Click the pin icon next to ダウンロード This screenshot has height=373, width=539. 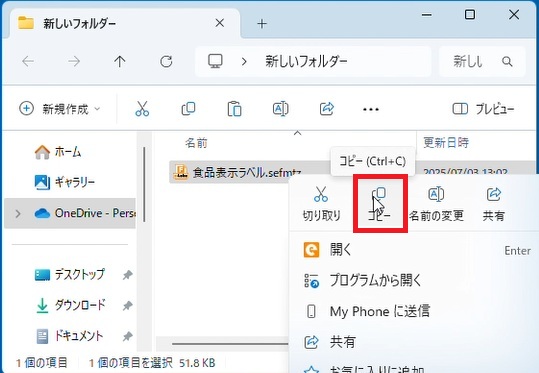pos(128,305)
